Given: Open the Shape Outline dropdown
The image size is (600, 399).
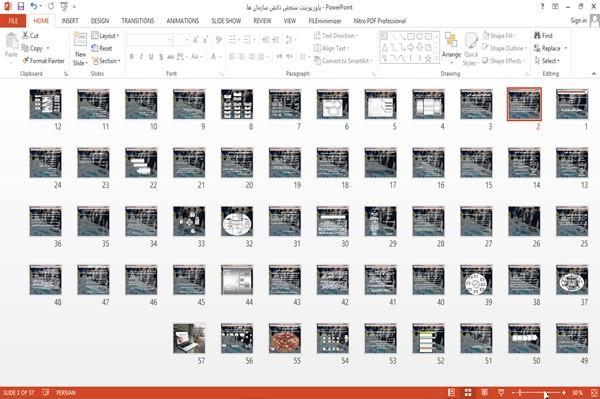Looking at the screenshot, I should click(x=504, y=48).
